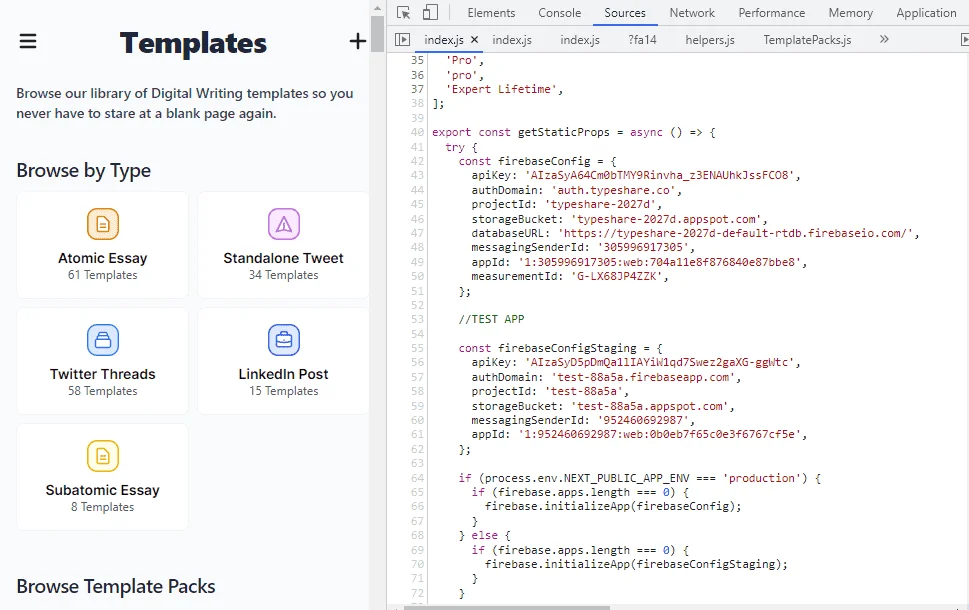Click 'test-88a5a.firebaseapp.com' value
969x610 pixels.
(x=643, y=377)
